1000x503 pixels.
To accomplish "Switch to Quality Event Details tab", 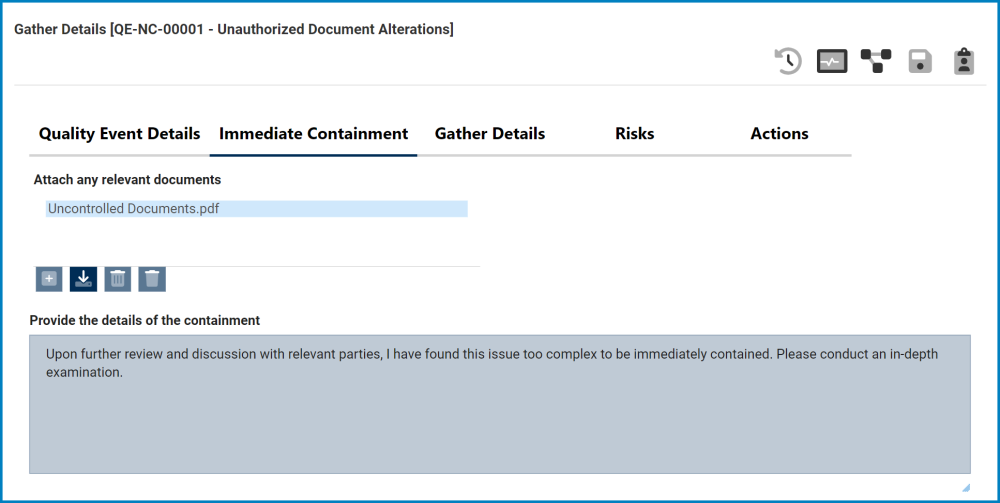I will [119, 134].
